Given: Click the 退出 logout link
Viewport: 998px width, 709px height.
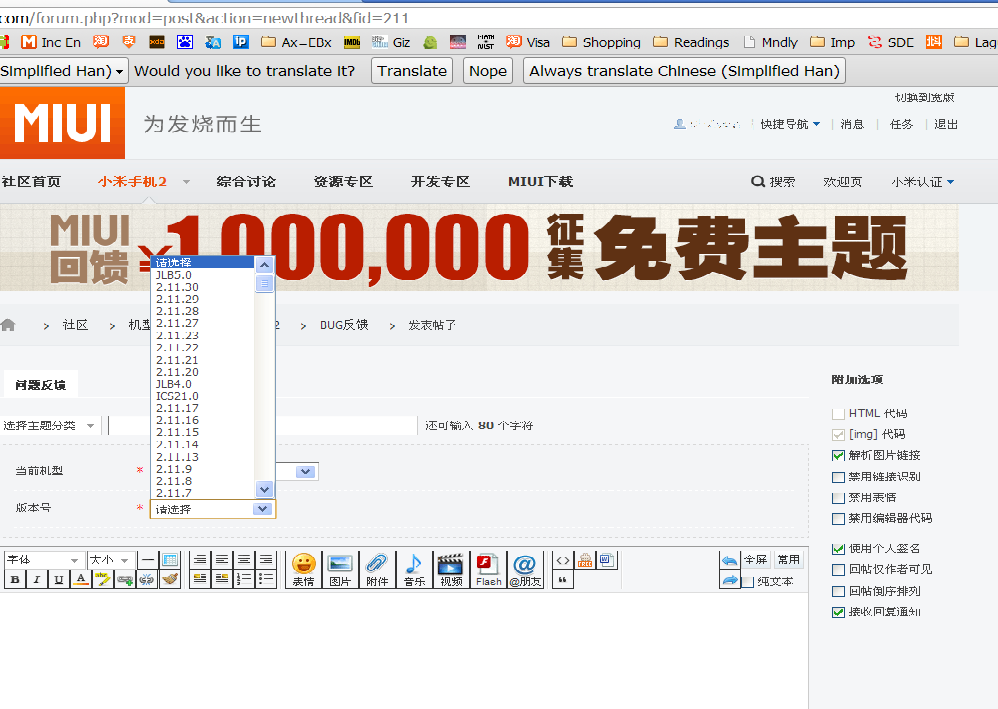Looking at the screenshot, I should [x=946, y=124].
